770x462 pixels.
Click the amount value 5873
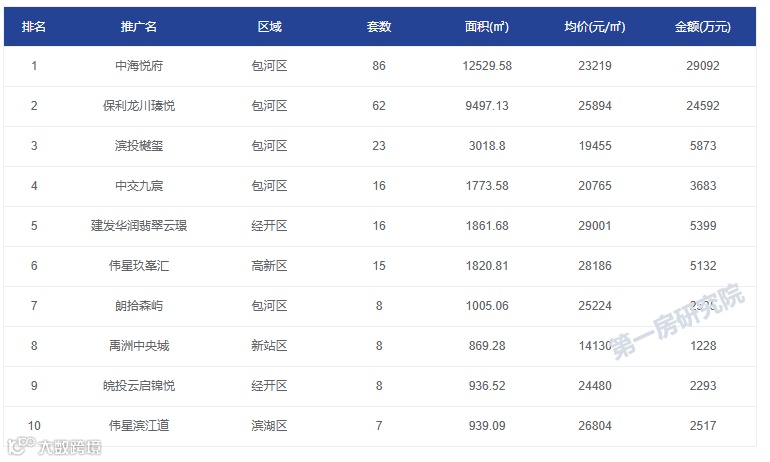pos(703,146)
